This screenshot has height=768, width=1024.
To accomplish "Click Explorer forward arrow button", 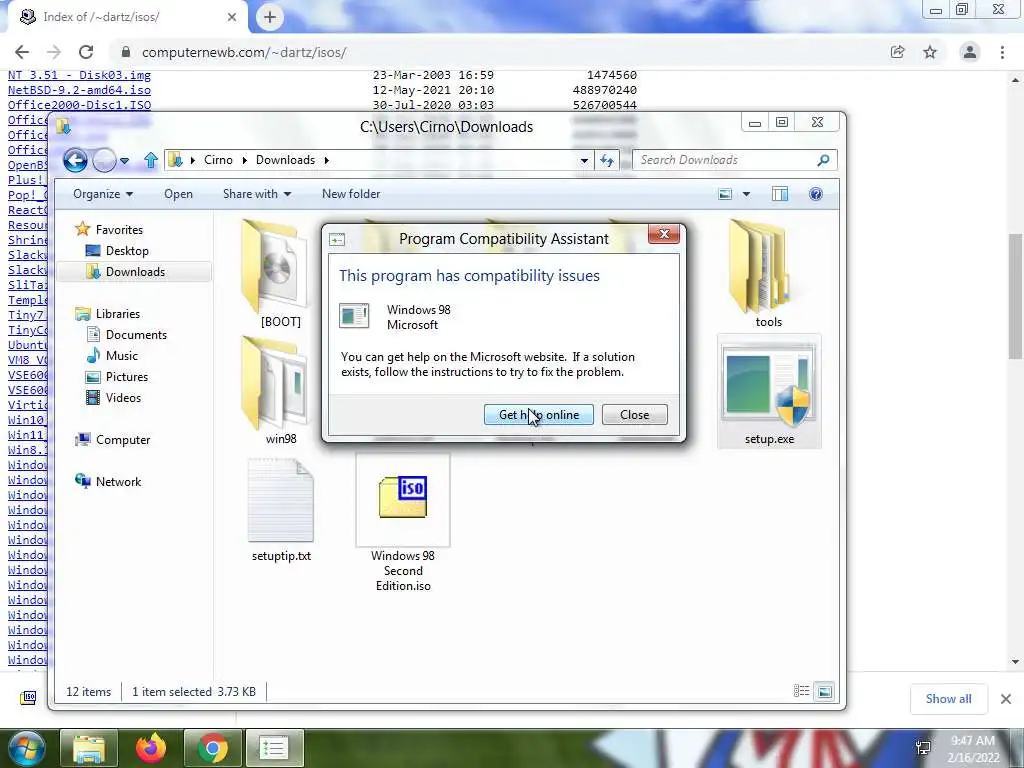I will click(x=104, y=160).
